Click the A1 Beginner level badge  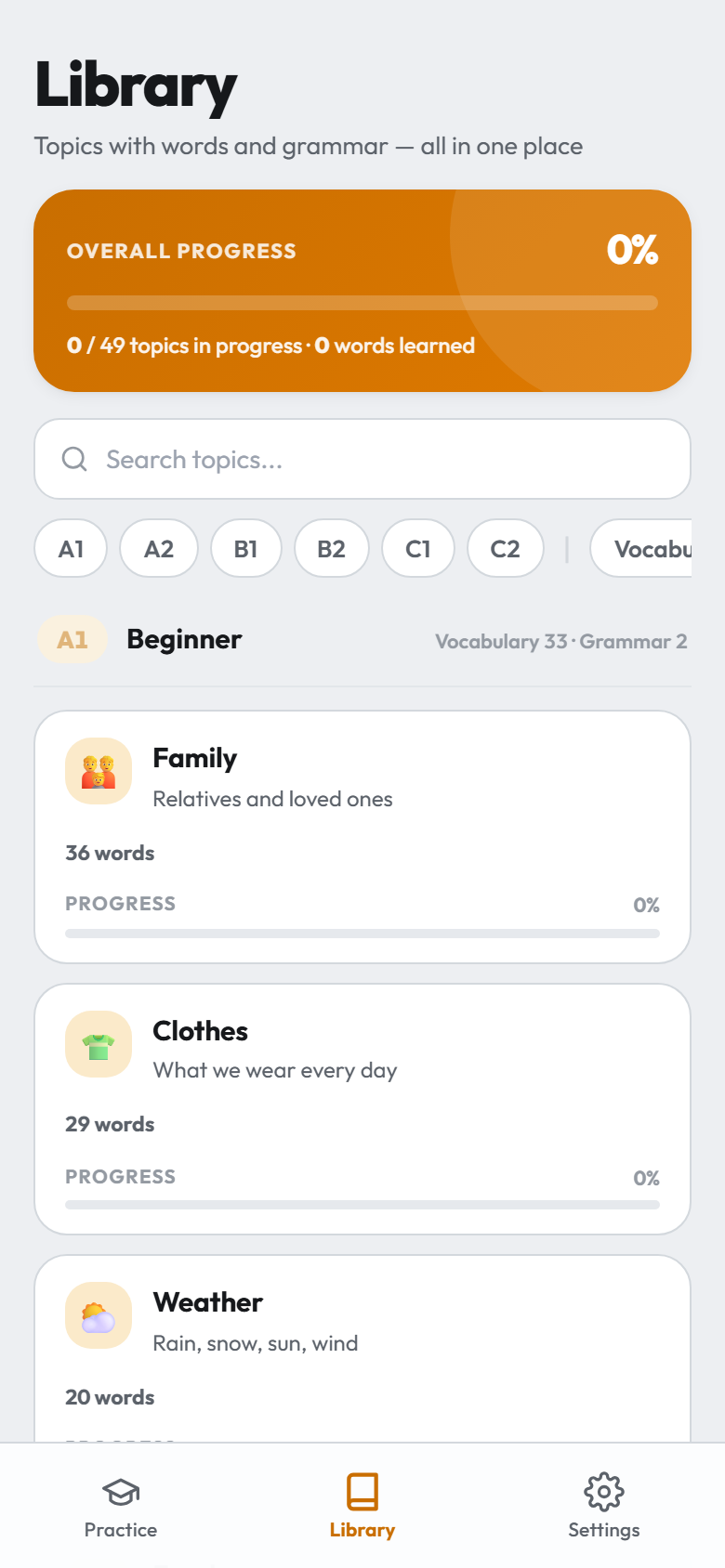tap(72, 639)
